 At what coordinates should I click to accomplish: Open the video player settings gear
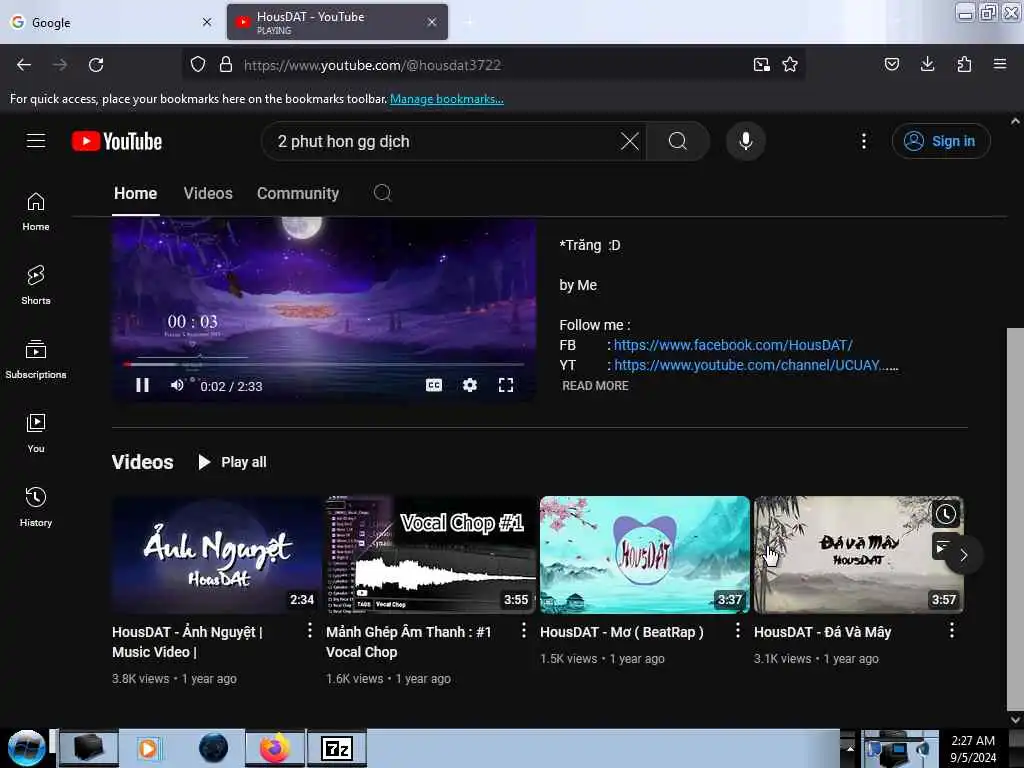coord(470,385)
